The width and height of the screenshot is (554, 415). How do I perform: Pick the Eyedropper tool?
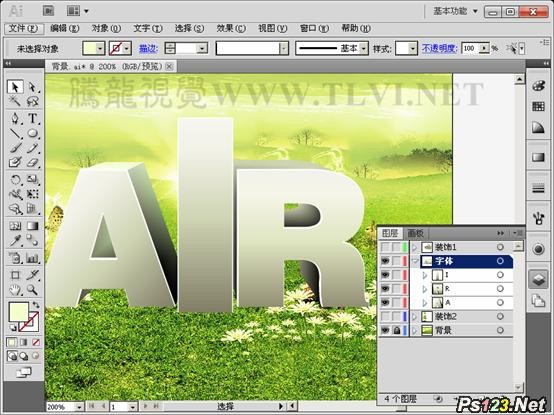[x=15, y=241]
